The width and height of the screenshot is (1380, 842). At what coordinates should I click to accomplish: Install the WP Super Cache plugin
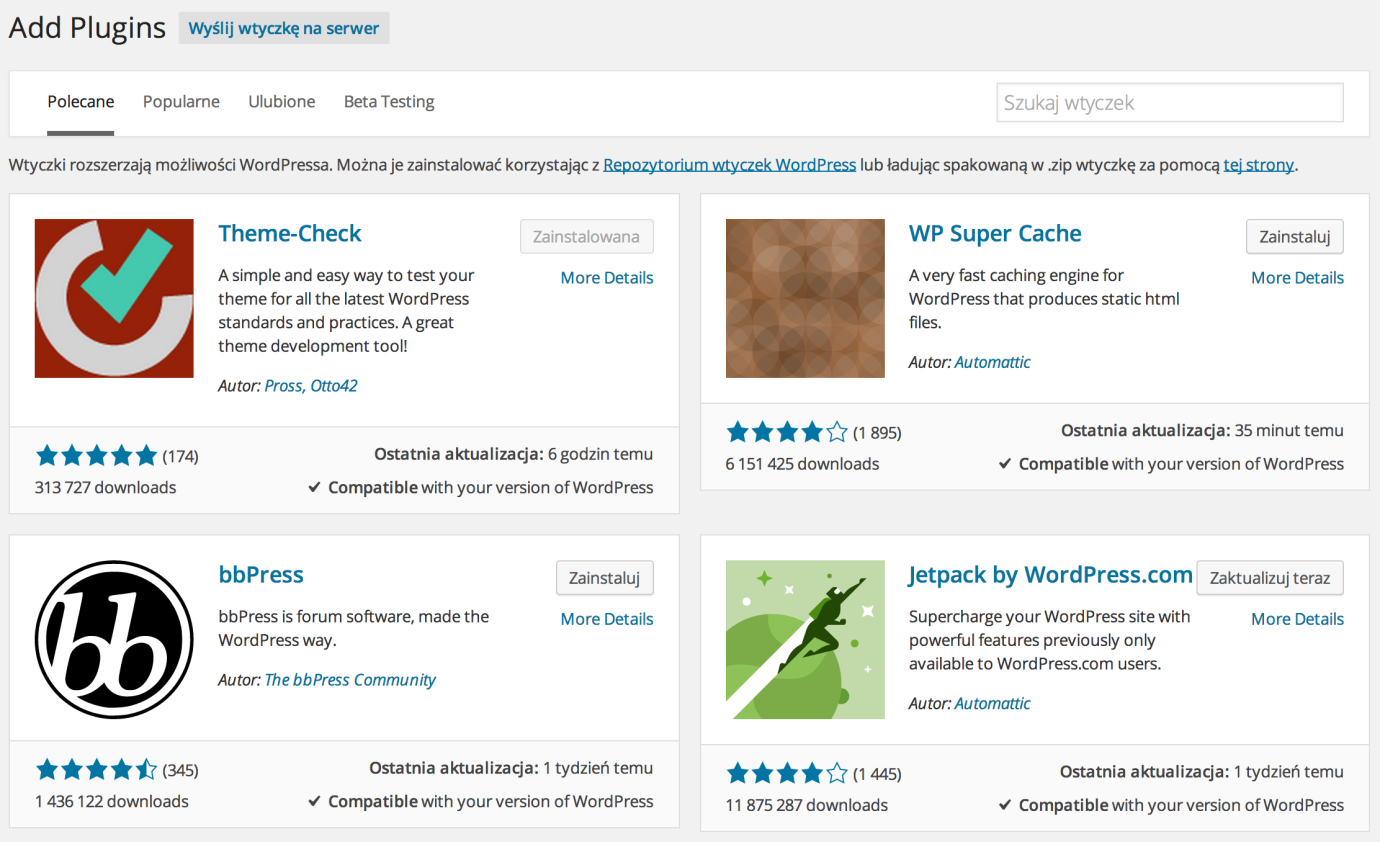1294,237
